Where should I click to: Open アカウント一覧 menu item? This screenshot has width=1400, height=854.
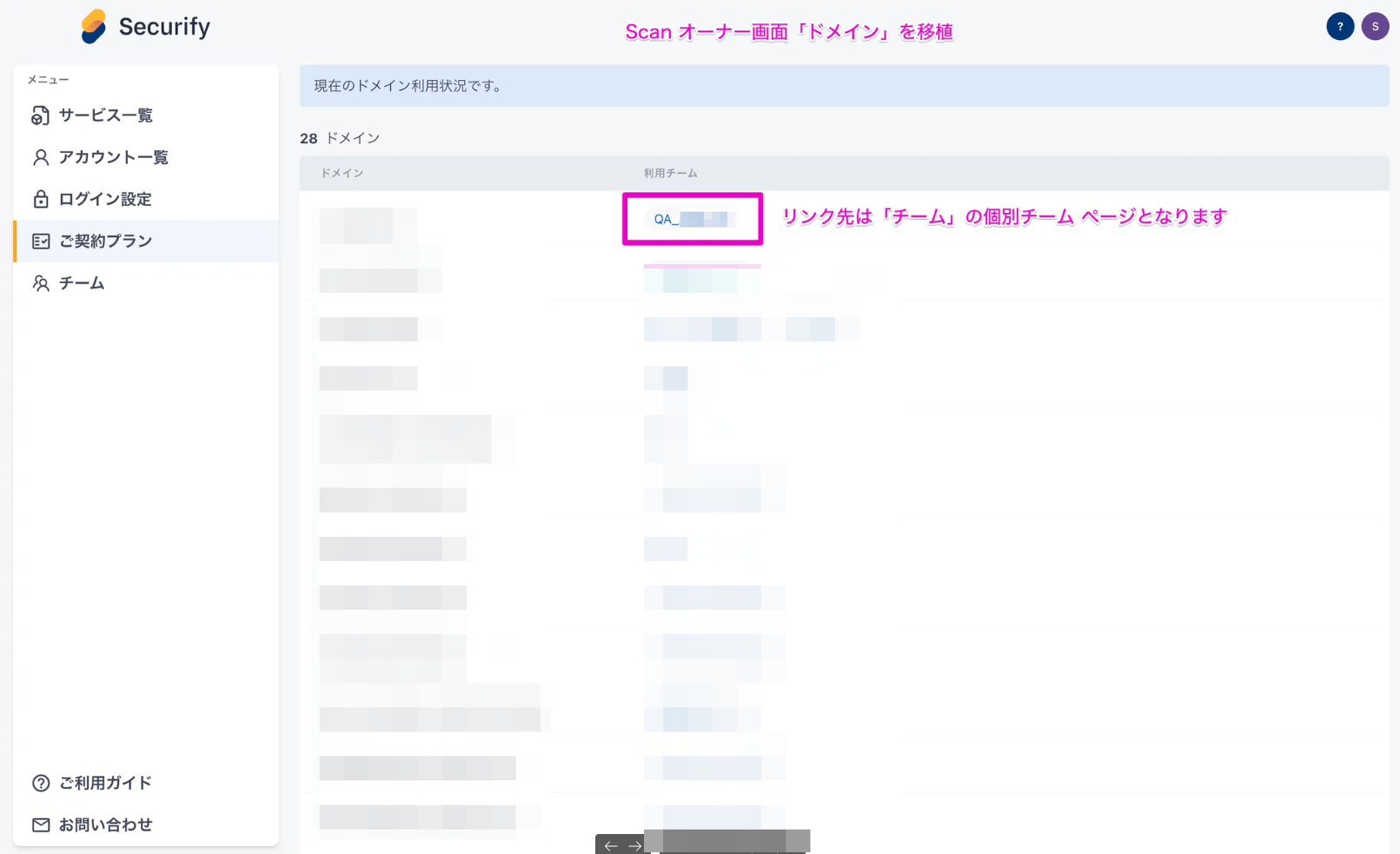click(x=146, y=157)
